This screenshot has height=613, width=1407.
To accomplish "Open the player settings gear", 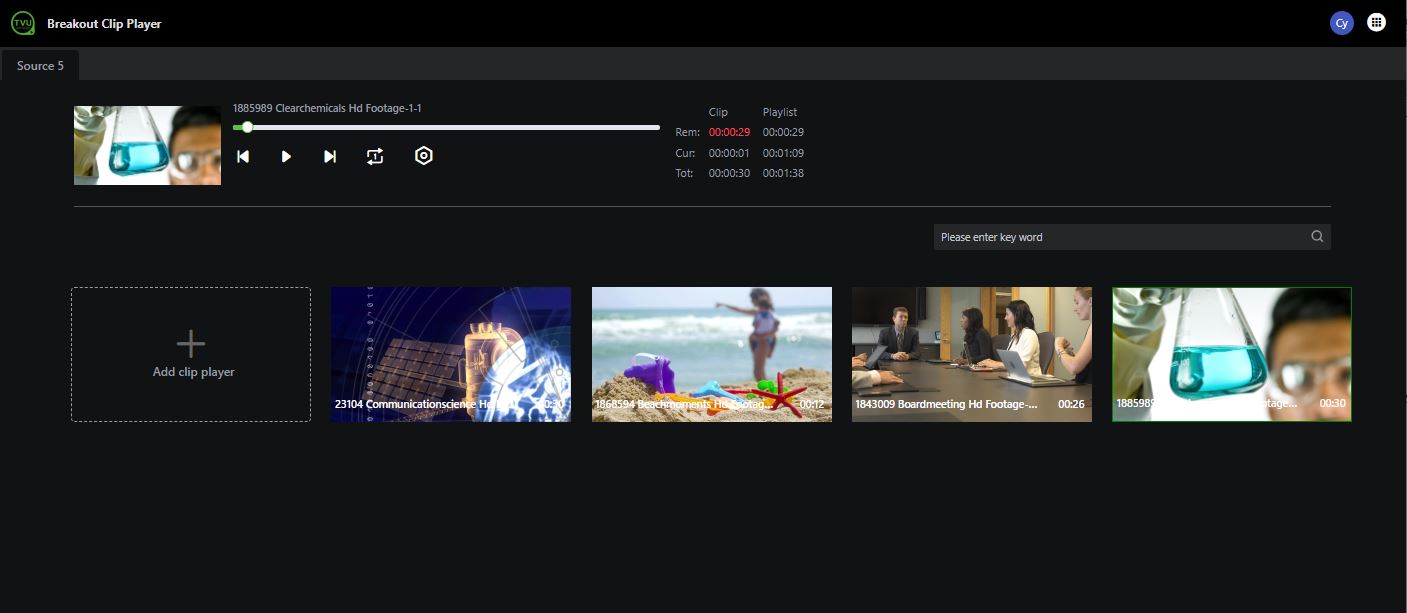I will coord(423,155).
